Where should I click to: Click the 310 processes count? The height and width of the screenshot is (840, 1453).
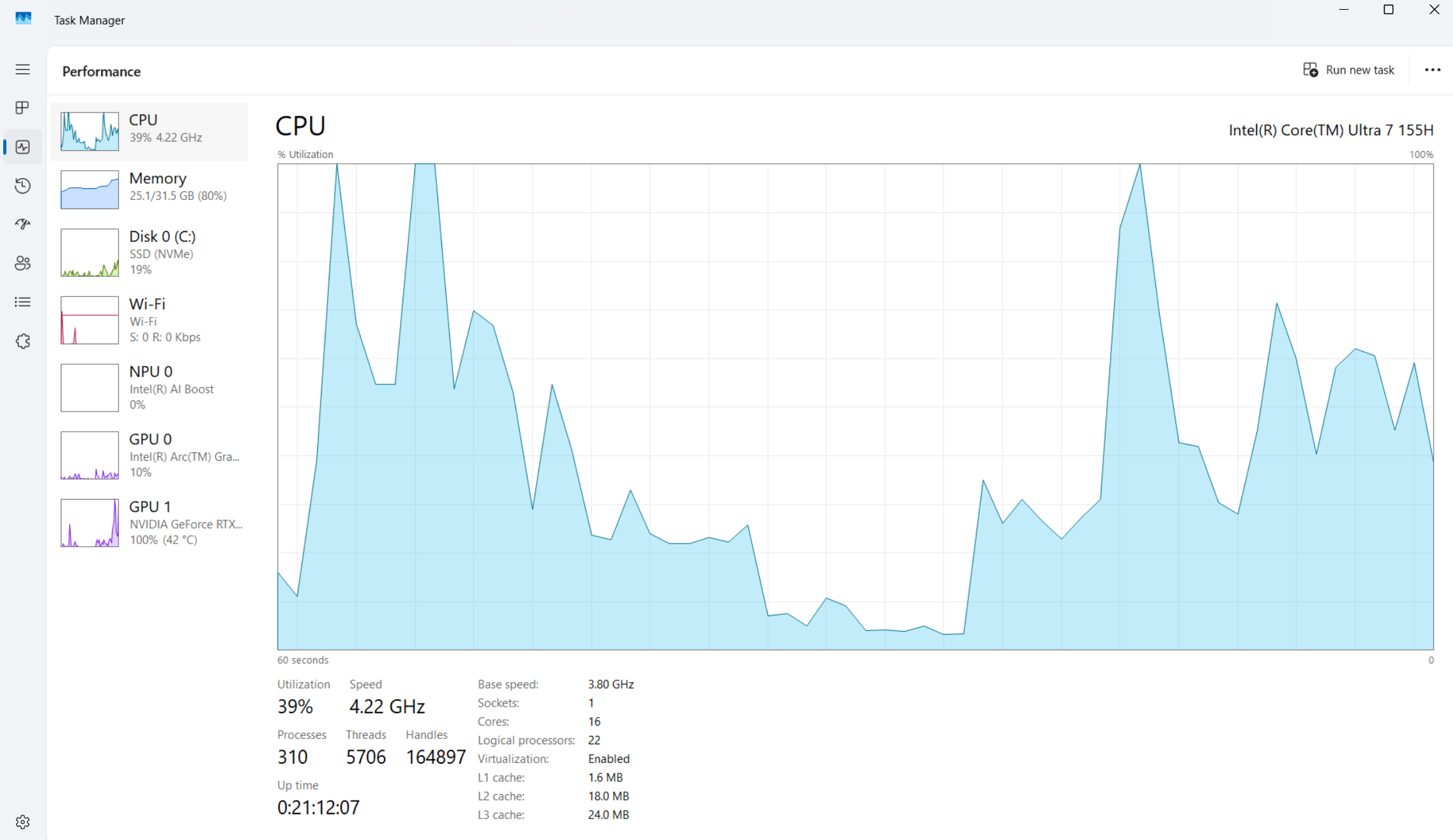(293, 757)
